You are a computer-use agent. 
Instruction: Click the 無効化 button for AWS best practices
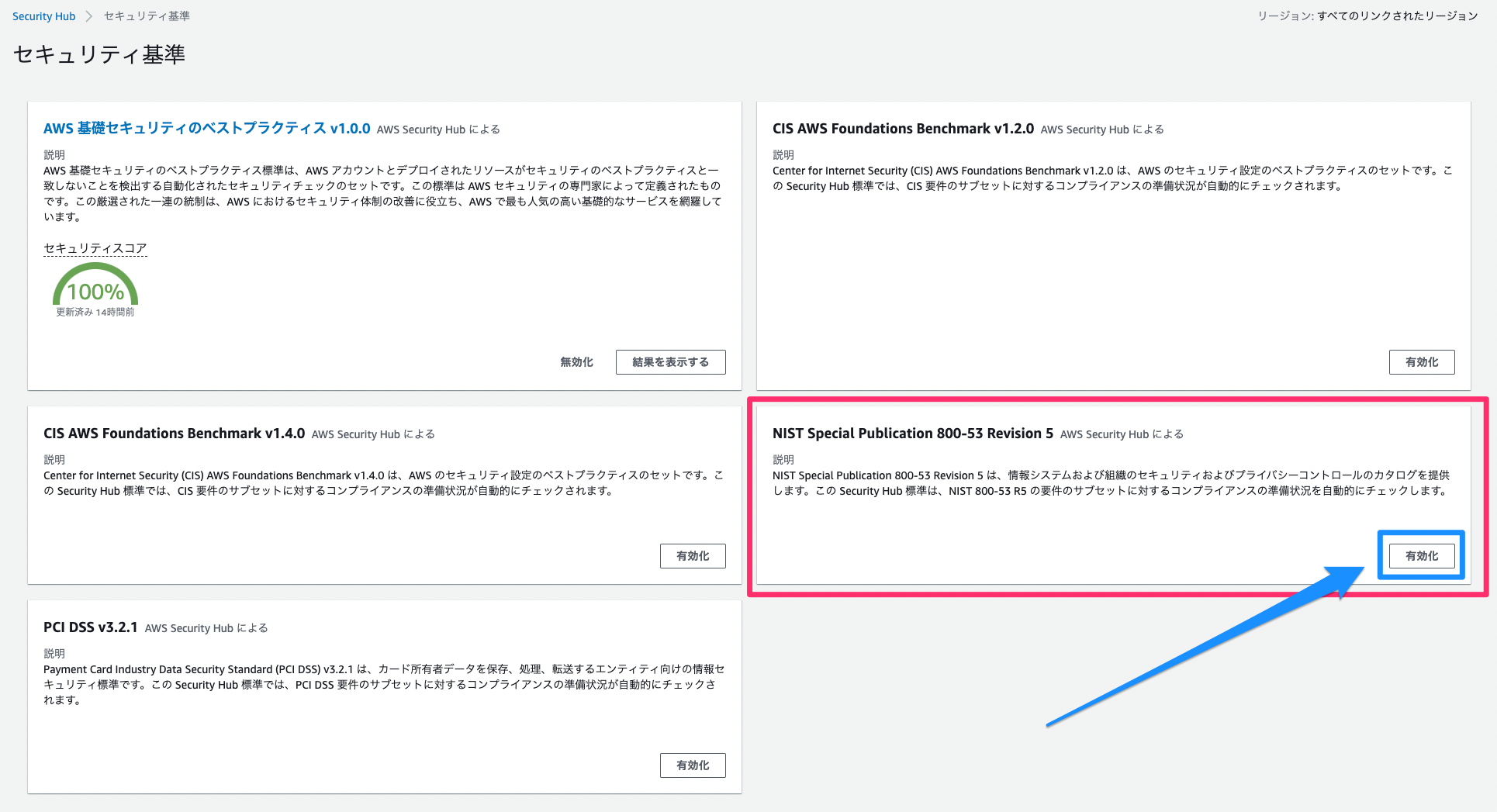[577, 362]
